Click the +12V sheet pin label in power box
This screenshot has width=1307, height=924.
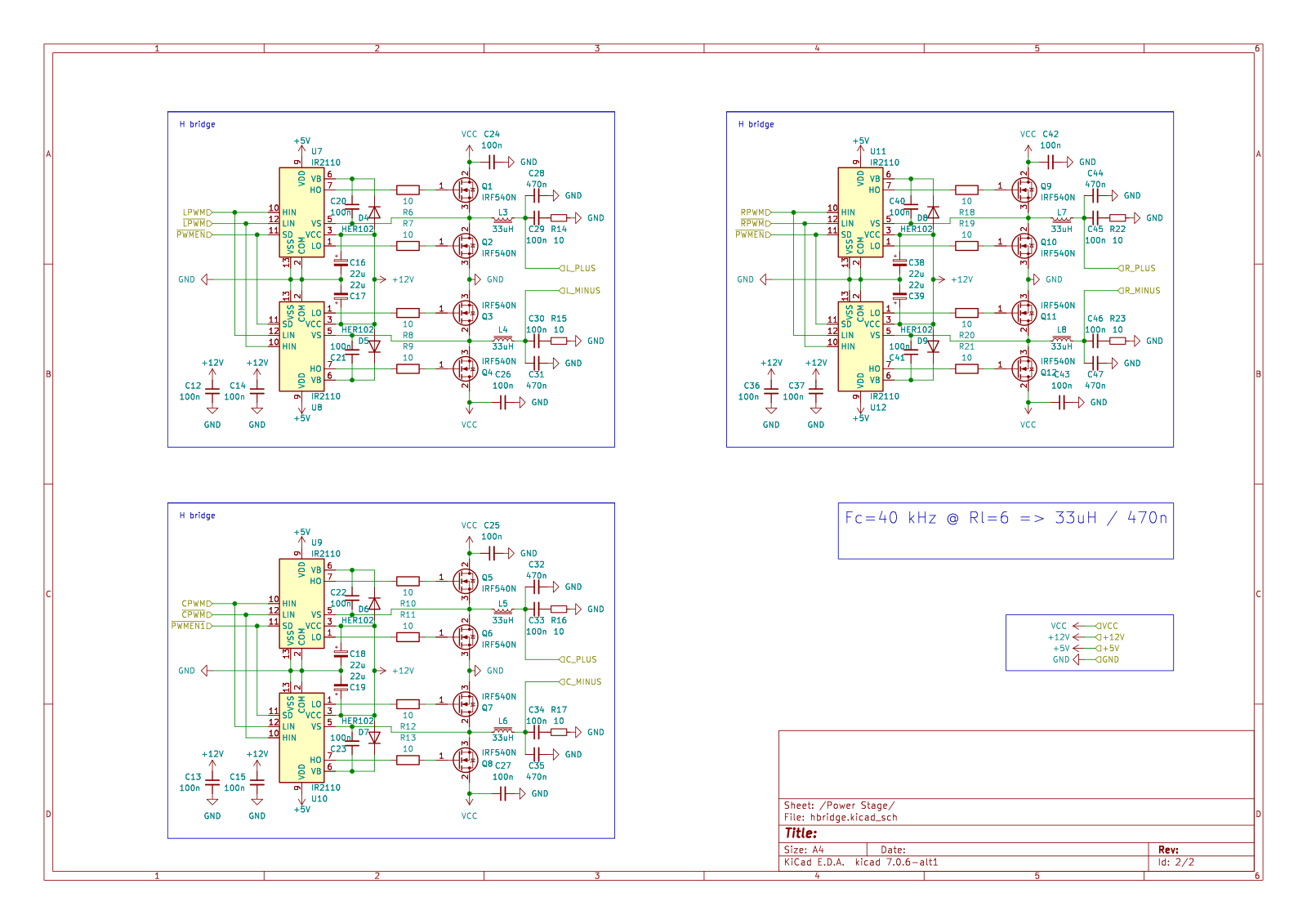tap(1110, 637)
